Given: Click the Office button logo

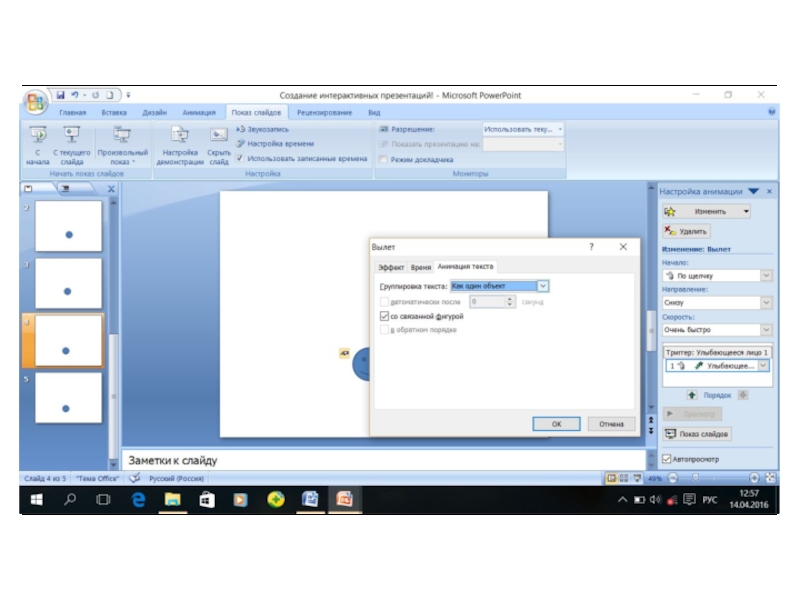Looking at the screenshot, I should pyautogui.click(x=36, y=101).
